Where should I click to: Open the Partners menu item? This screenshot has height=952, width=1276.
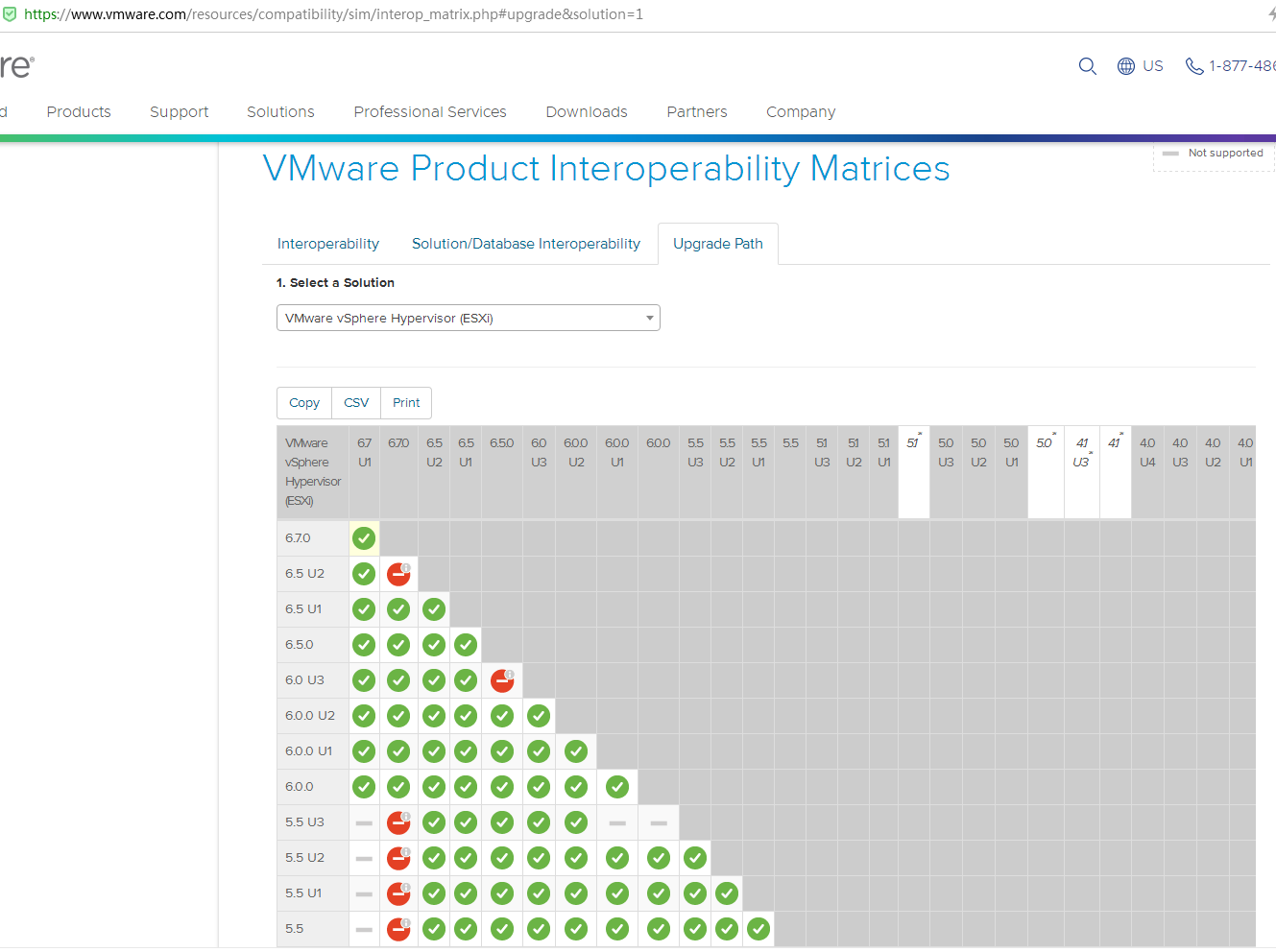pyautogui.click(x=696, y=111)
